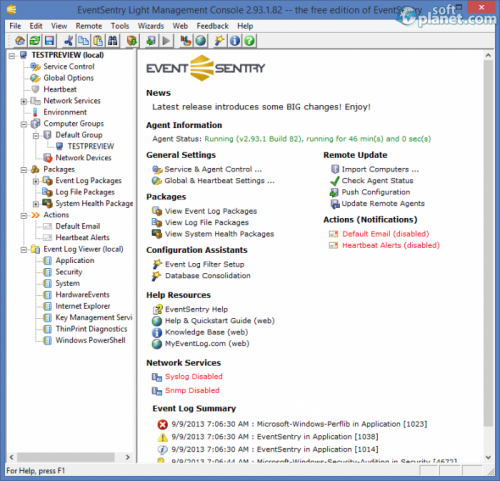Click the orange arrows Actions tree icon
The height and width of the screenshot is (481, 500).
tap(35, 215)
